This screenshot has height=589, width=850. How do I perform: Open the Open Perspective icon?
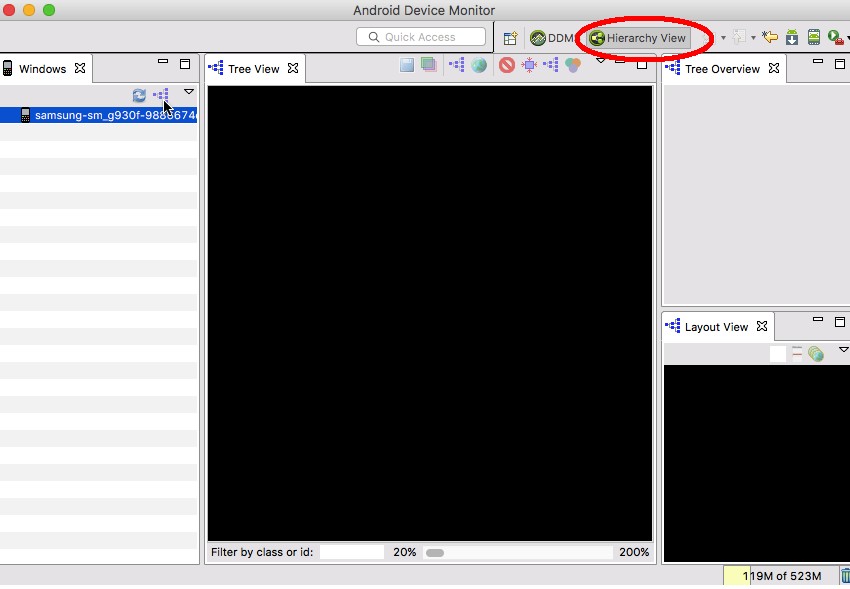coord(510,38)
